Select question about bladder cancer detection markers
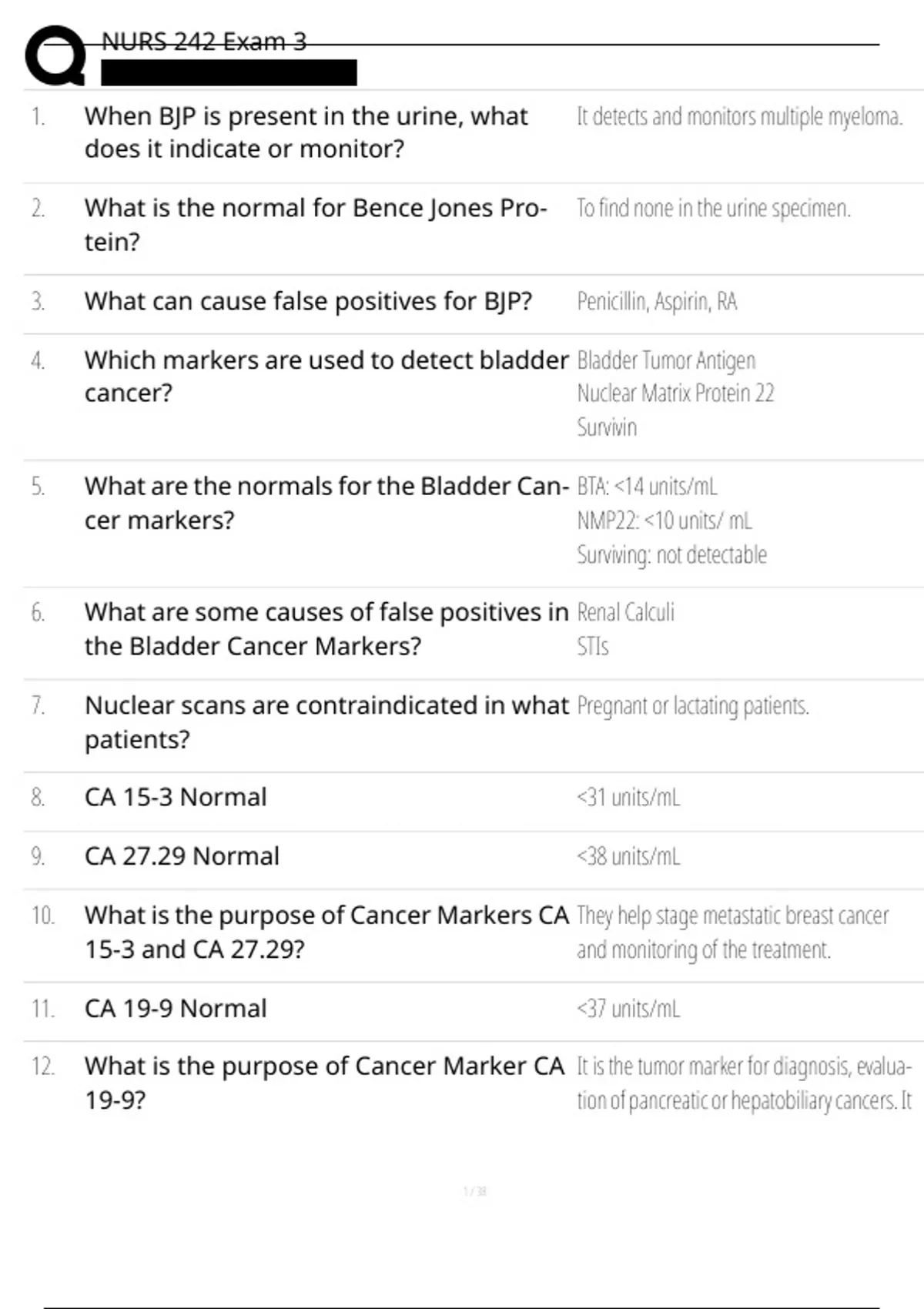 326,377
